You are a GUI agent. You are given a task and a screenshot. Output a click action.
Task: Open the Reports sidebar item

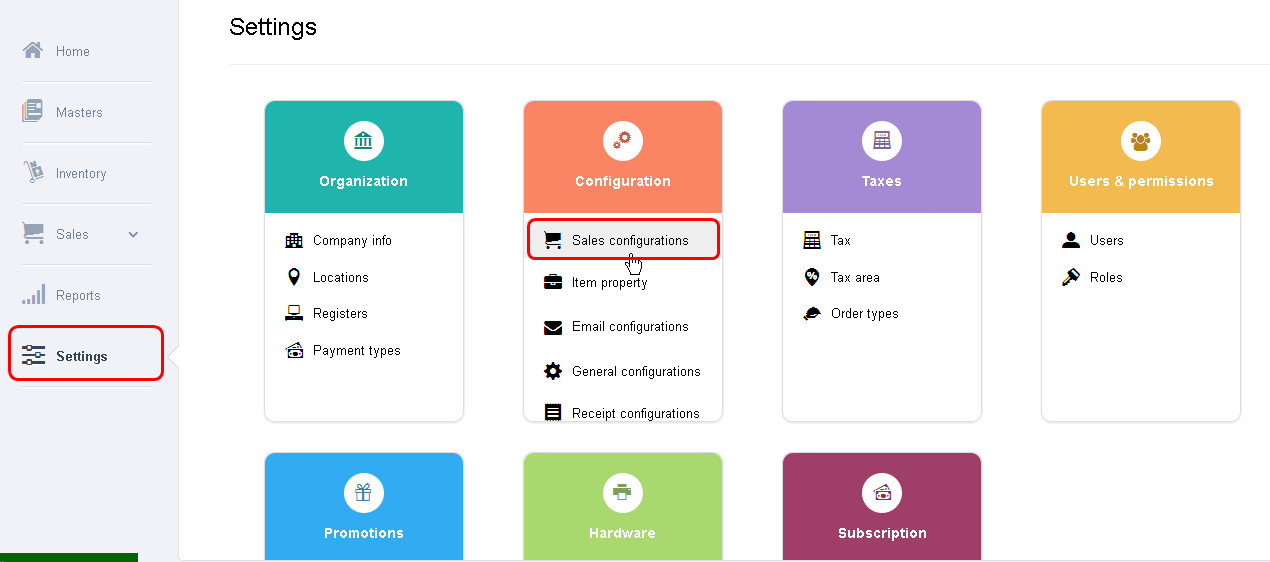click(78, 295)
